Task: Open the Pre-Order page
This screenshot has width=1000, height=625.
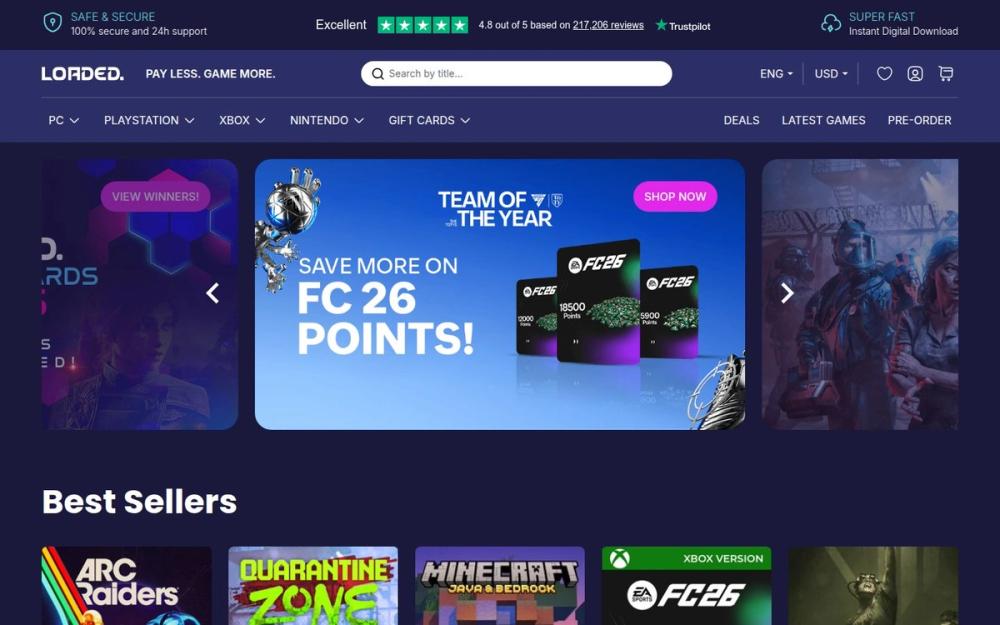Action: (919, 121)
